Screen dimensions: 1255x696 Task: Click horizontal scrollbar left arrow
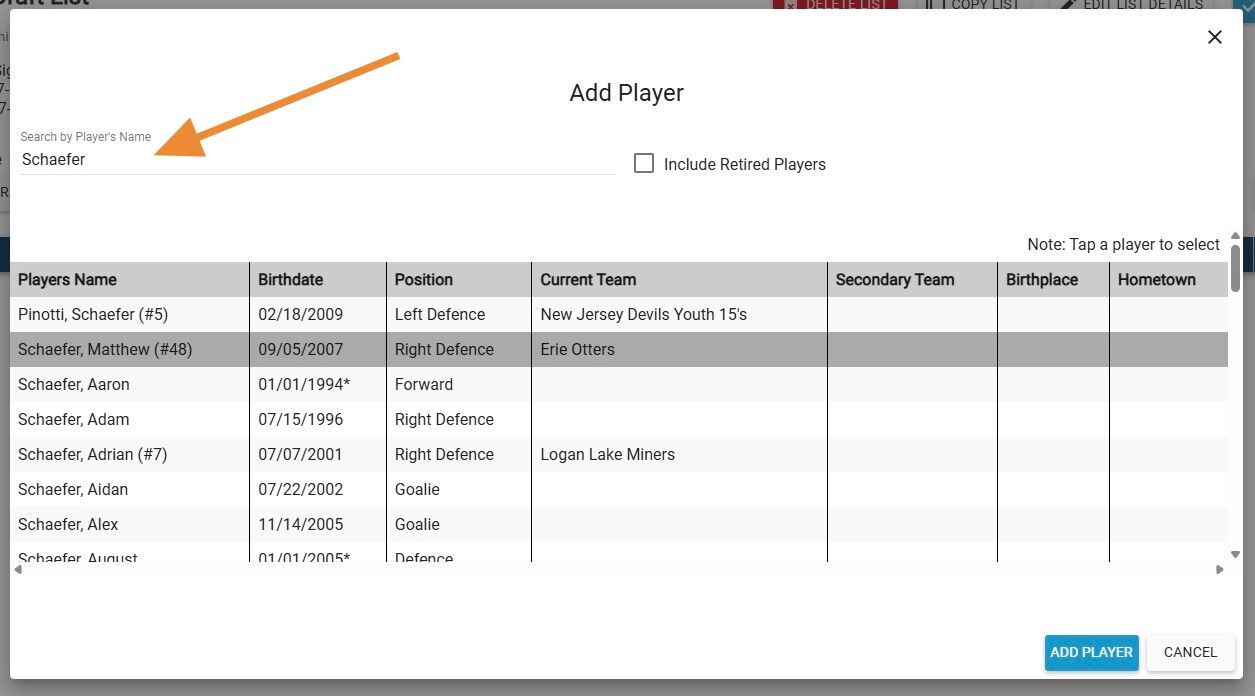point(16,570)
